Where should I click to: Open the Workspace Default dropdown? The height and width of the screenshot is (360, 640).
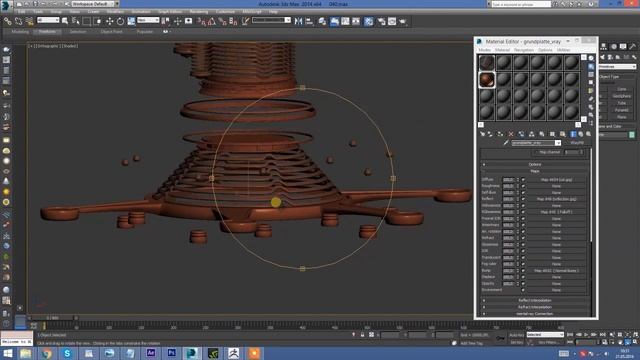click(x=94, y=4)
